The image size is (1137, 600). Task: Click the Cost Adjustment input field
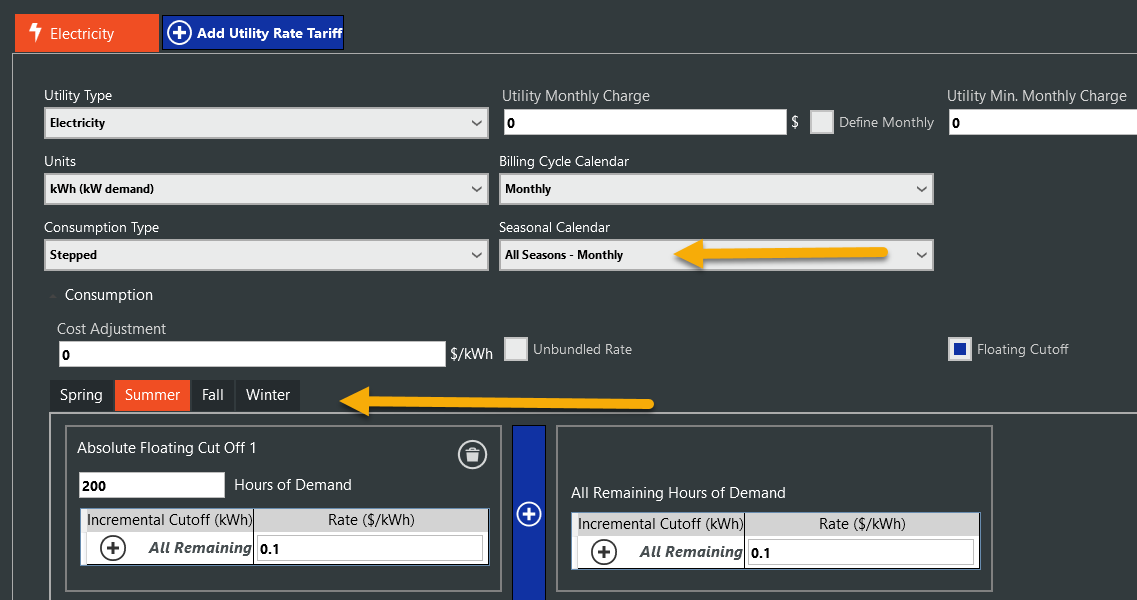(x=251, y=355)
